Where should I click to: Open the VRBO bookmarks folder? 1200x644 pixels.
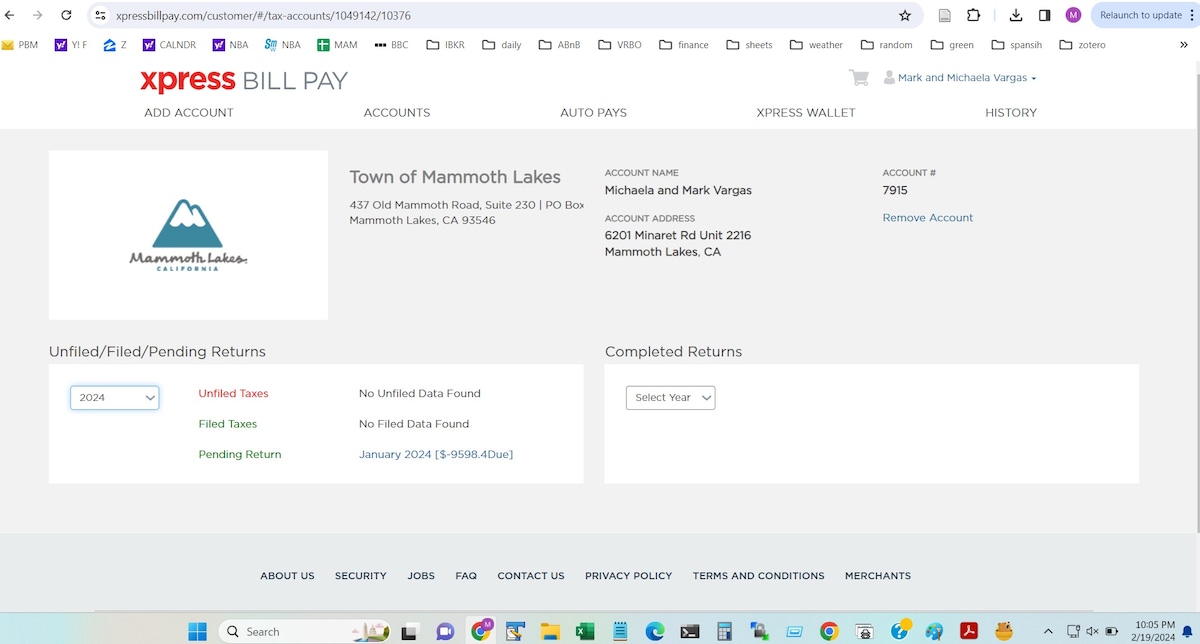pyautogui.click(x=620, y=45)
